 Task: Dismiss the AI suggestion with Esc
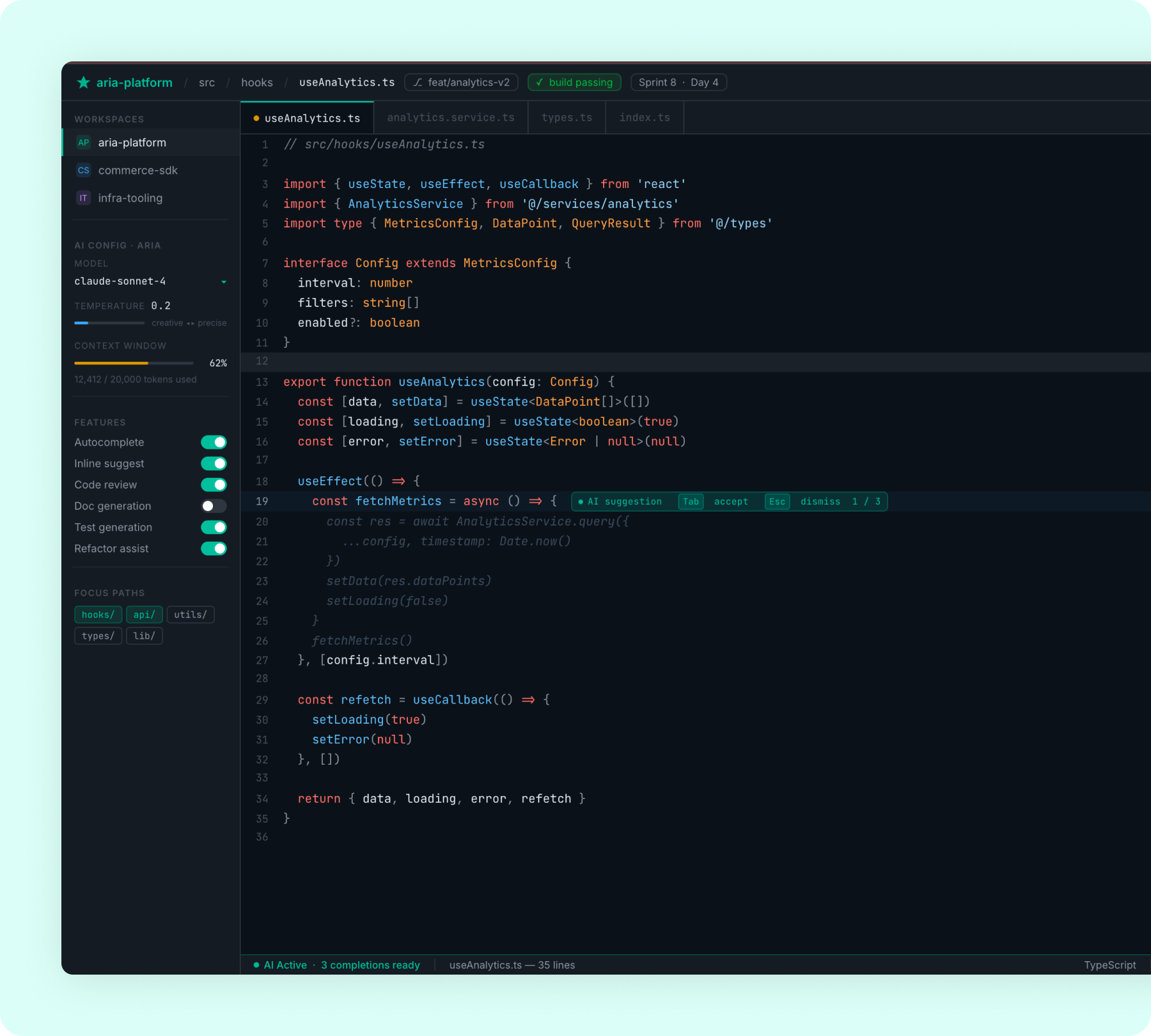pyautogui.click(x=777, y=501)
